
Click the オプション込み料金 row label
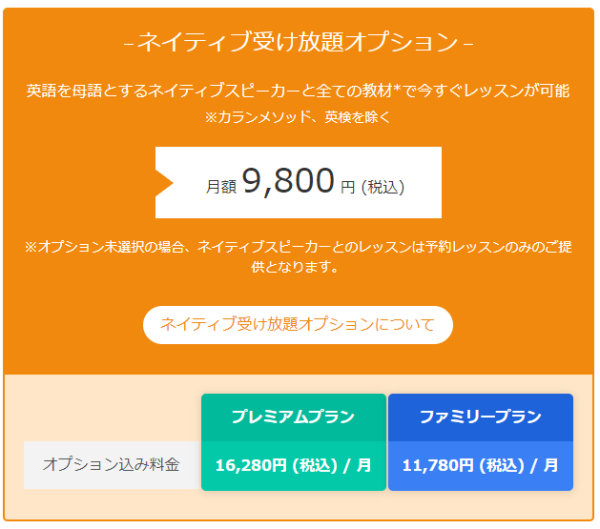pos(112,465)
